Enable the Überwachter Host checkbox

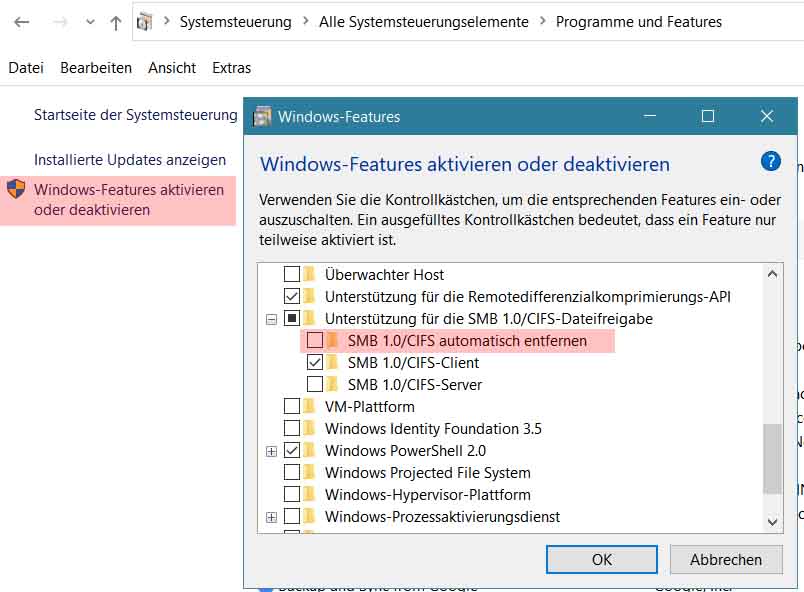tap(292, 274)
